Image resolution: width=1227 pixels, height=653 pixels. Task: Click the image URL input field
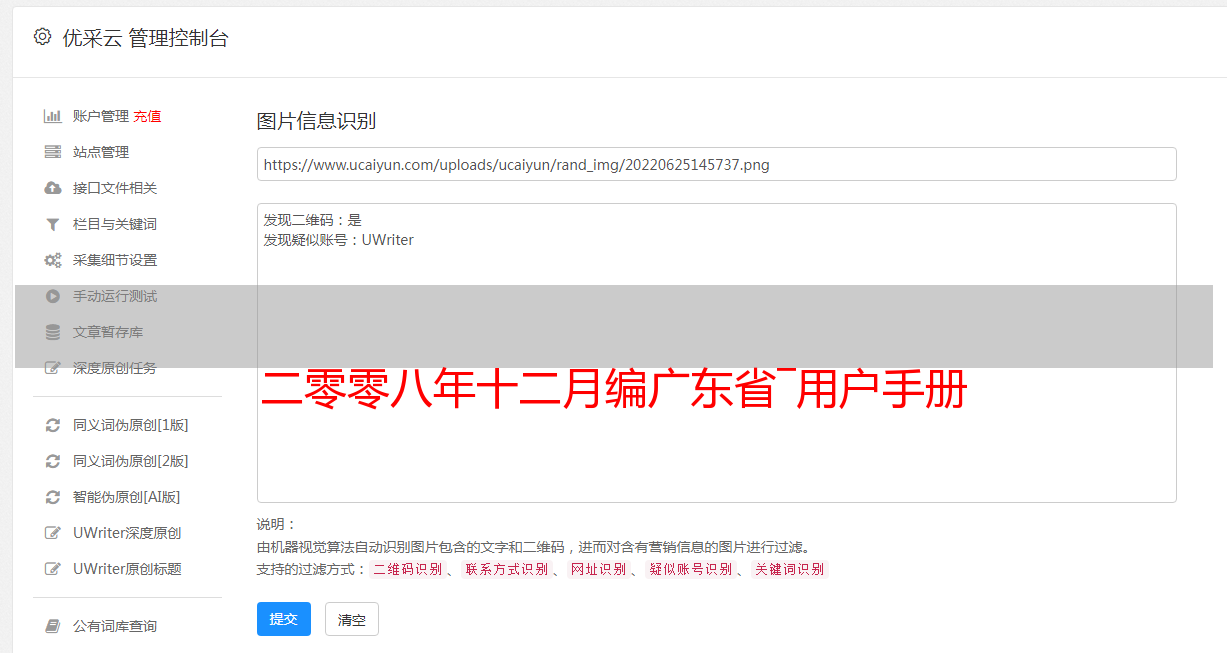[x=716, y=164]
